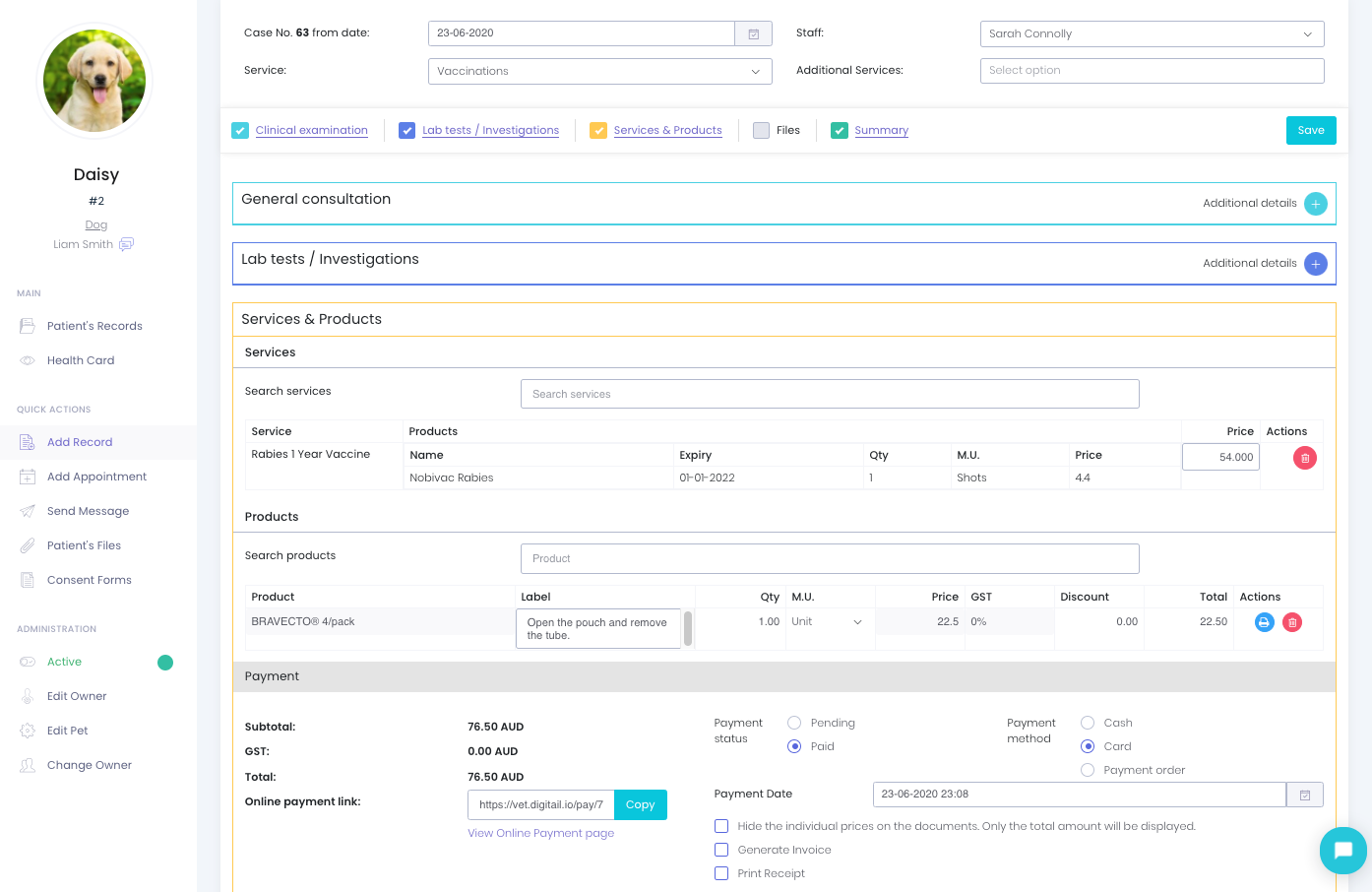Check the Generate Invoice option
This screenshot has width=1372, height=892.
(721, 850)
